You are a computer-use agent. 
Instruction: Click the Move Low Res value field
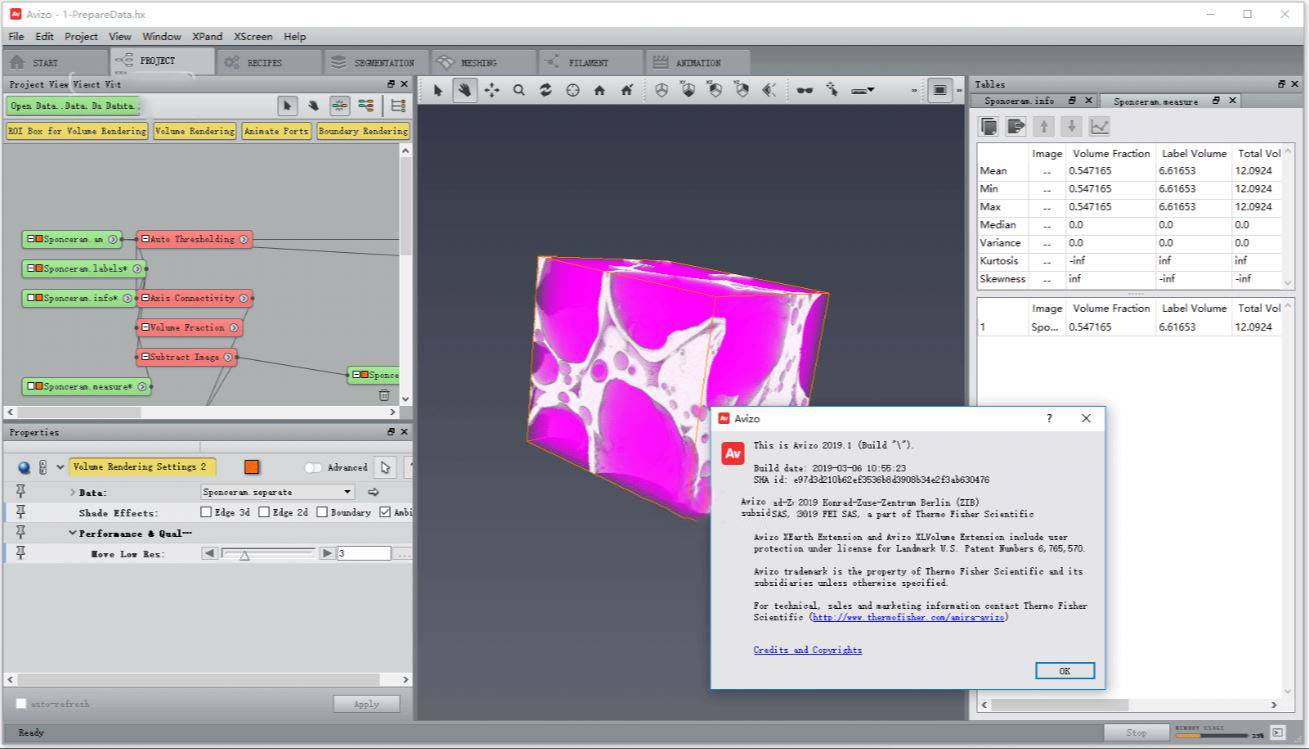pos(364,554)
